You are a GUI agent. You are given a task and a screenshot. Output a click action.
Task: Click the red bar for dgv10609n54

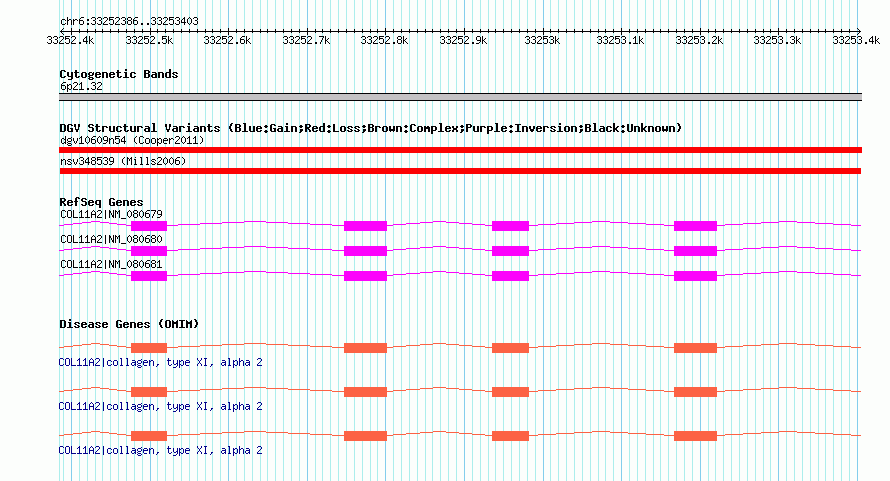460,150
